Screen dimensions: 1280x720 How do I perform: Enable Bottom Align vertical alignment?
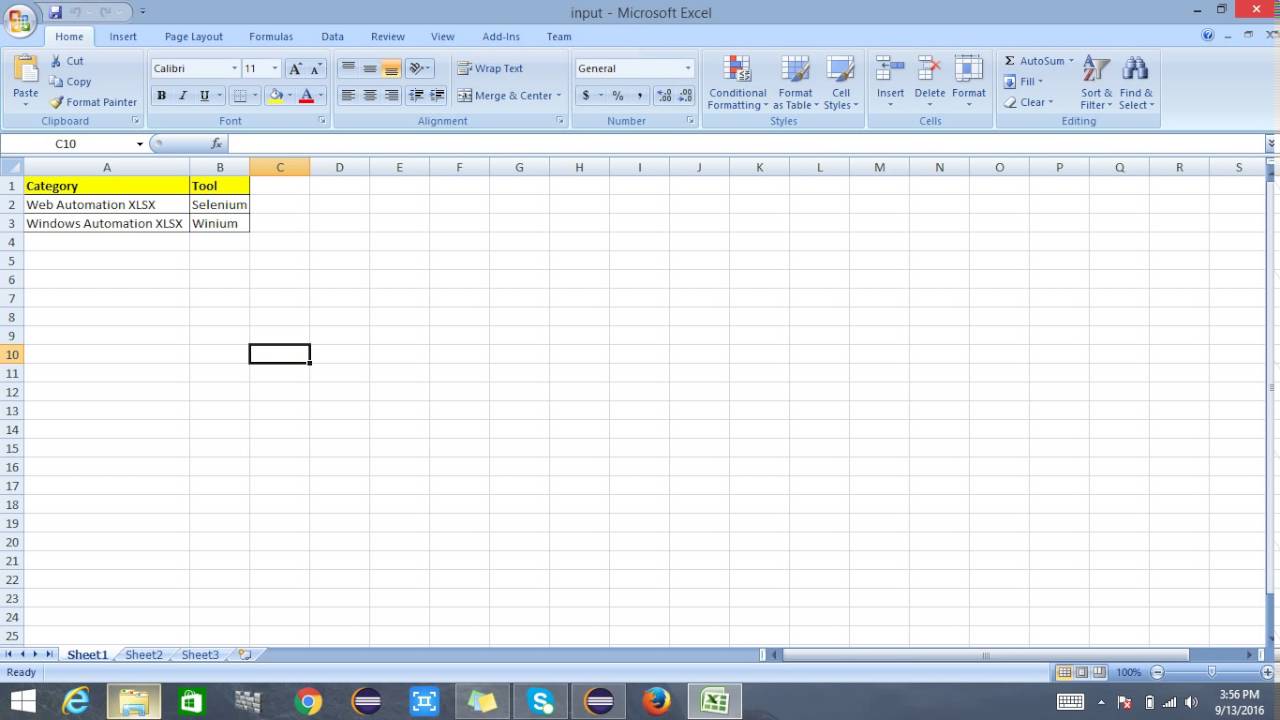click(392, 68)
